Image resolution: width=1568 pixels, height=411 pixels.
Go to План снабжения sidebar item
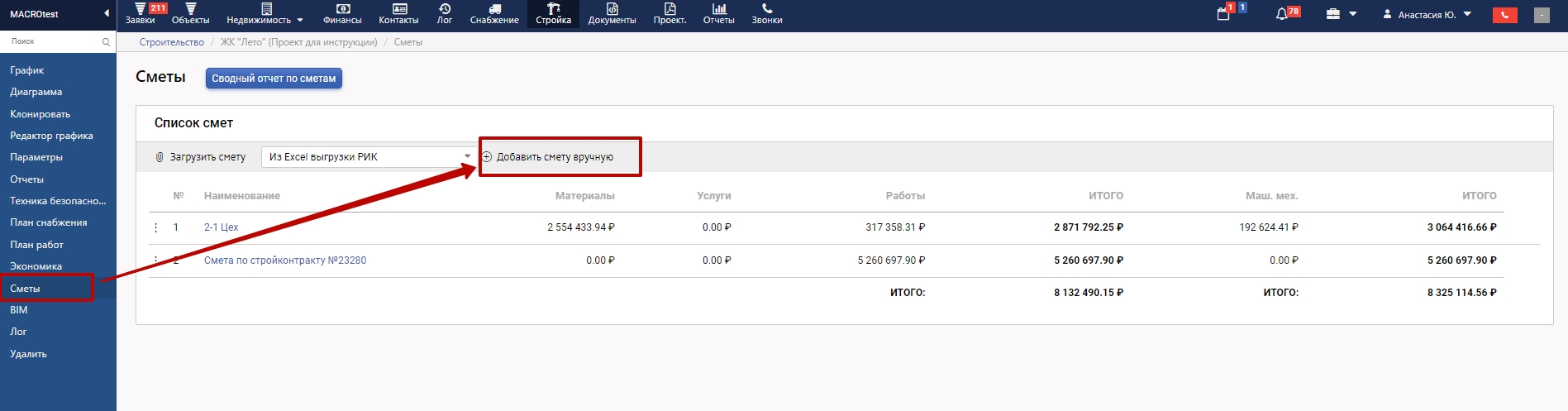click(x=48, y=222)
